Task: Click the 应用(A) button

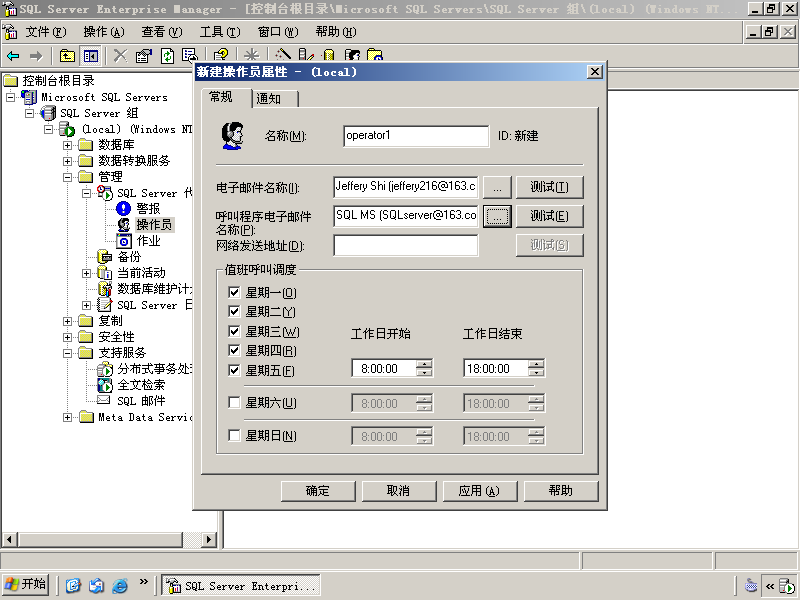Action: coord(480,491)
